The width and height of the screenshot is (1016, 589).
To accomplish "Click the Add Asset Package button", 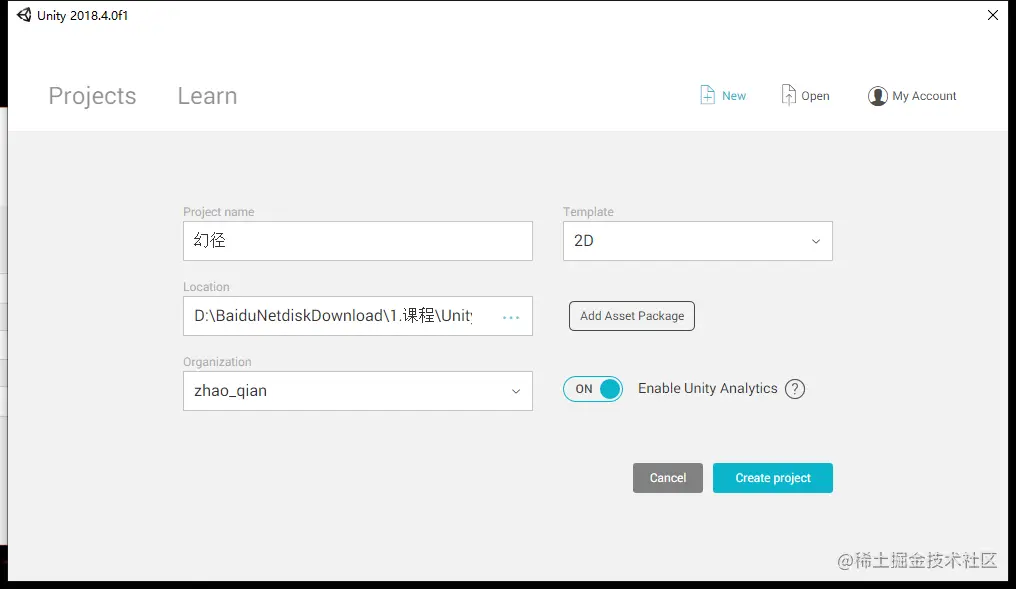I will click(x=632, y=316).
